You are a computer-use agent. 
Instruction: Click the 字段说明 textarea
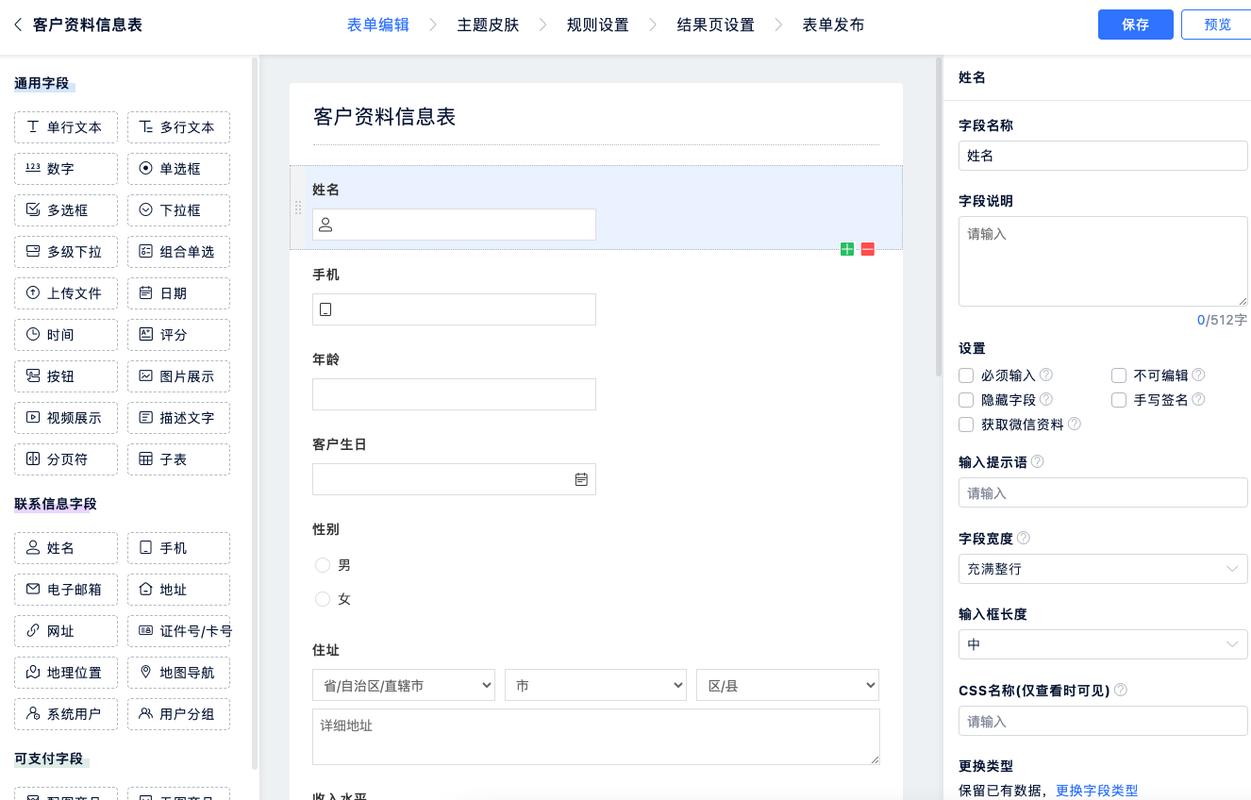[x=1103, y=261]
